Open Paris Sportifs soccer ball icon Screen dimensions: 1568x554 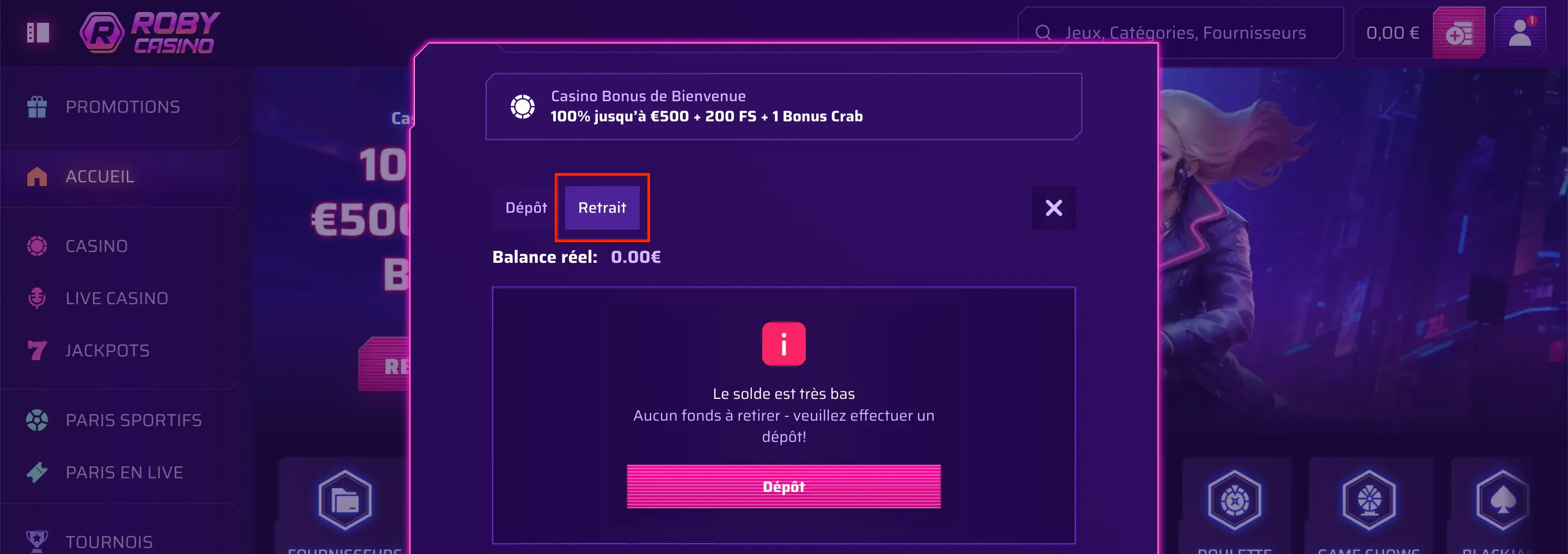click(x=37, y=420)
